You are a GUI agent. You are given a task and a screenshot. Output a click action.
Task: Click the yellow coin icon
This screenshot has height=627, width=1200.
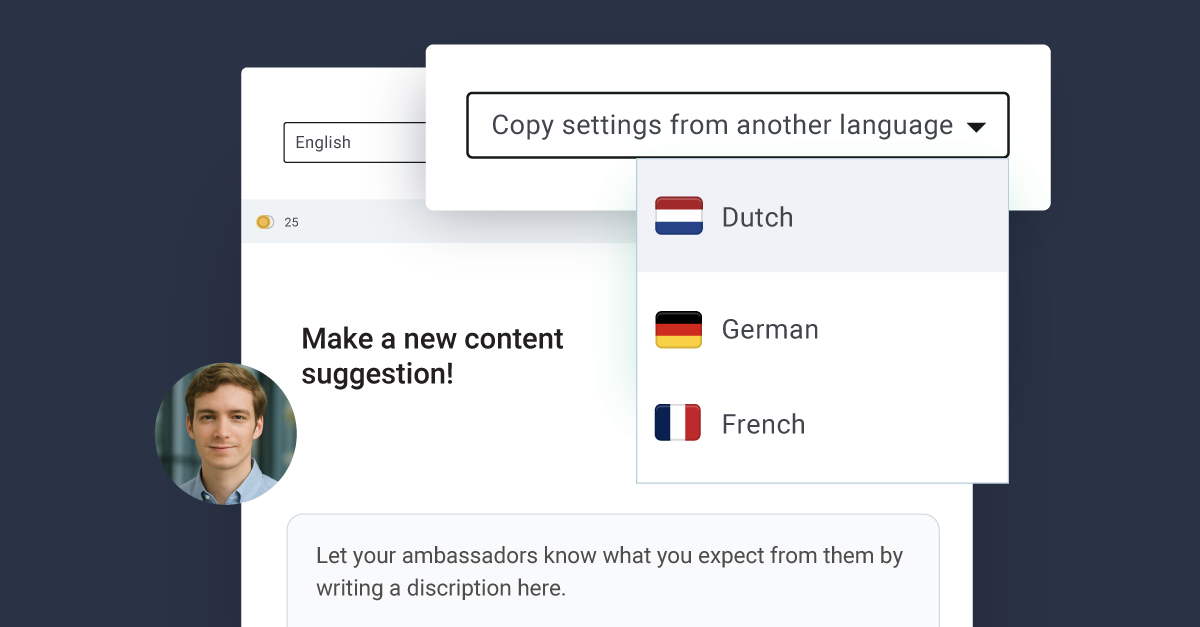coord(264,222)
